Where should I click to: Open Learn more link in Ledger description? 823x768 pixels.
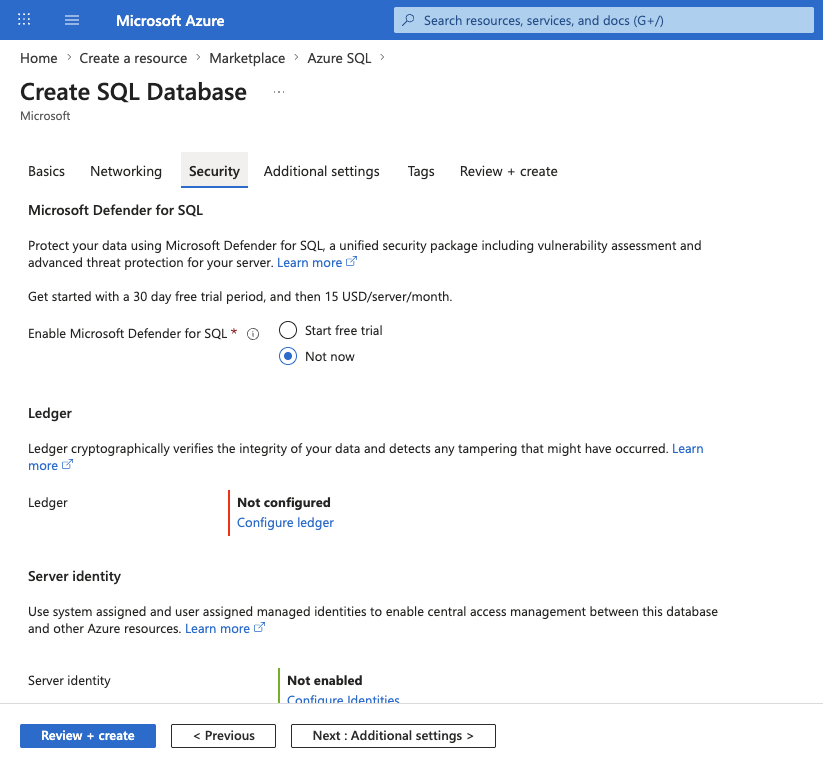688,448
